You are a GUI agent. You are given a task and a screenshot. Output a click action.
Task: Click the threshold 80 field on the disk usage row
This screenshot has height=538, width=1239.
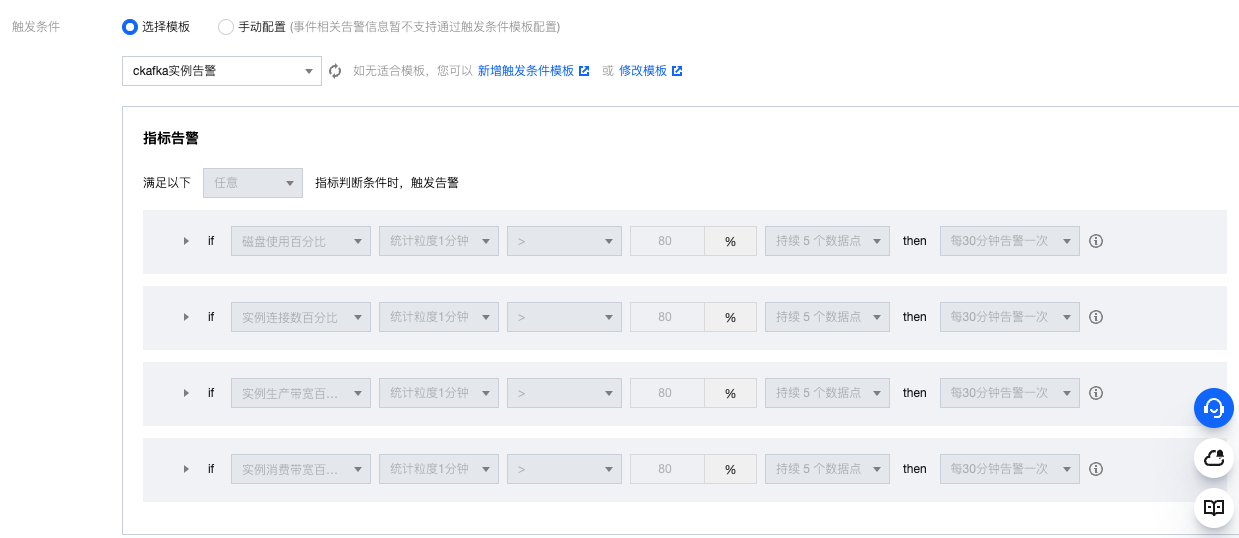(x=666, y=241)
